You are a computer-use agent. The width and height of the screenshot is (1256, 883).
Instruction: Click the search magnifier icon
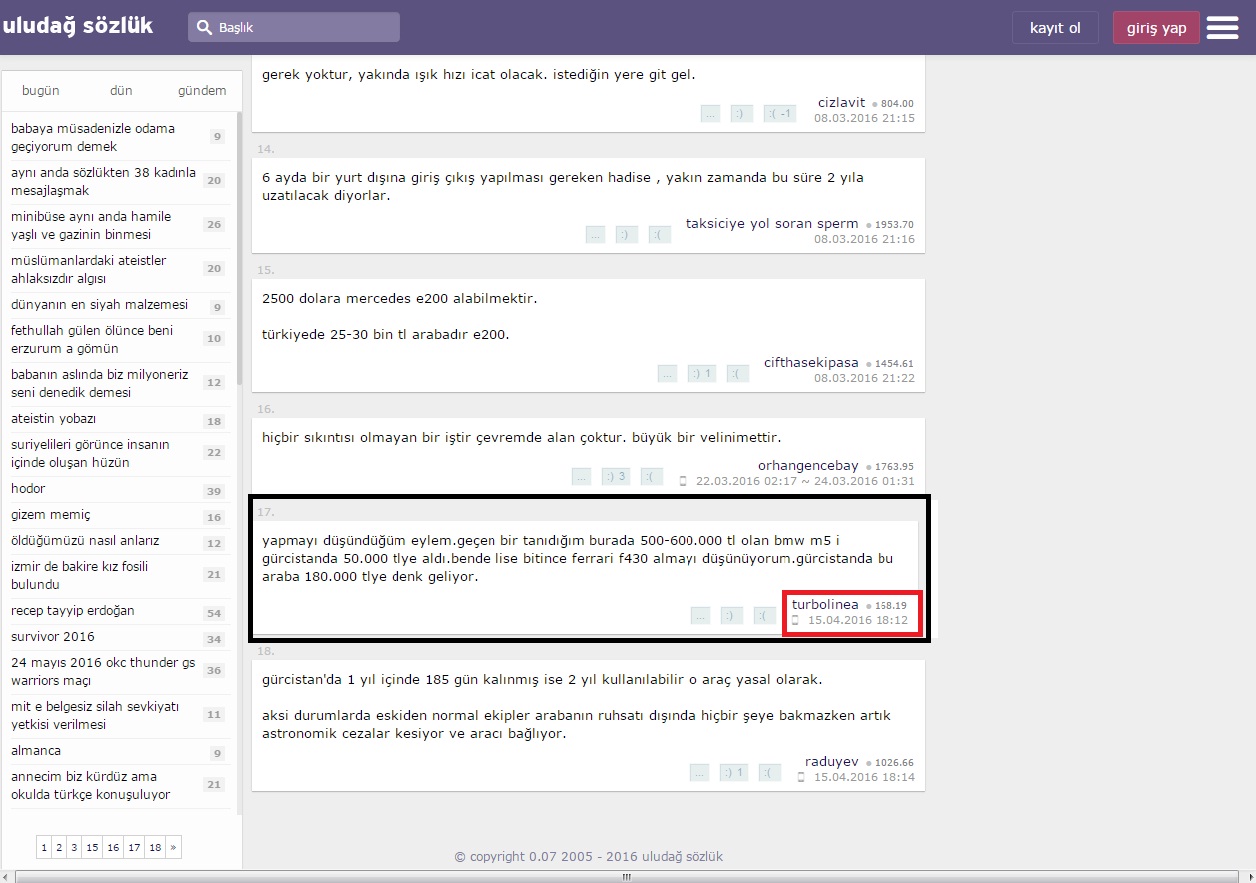[204, 28]
